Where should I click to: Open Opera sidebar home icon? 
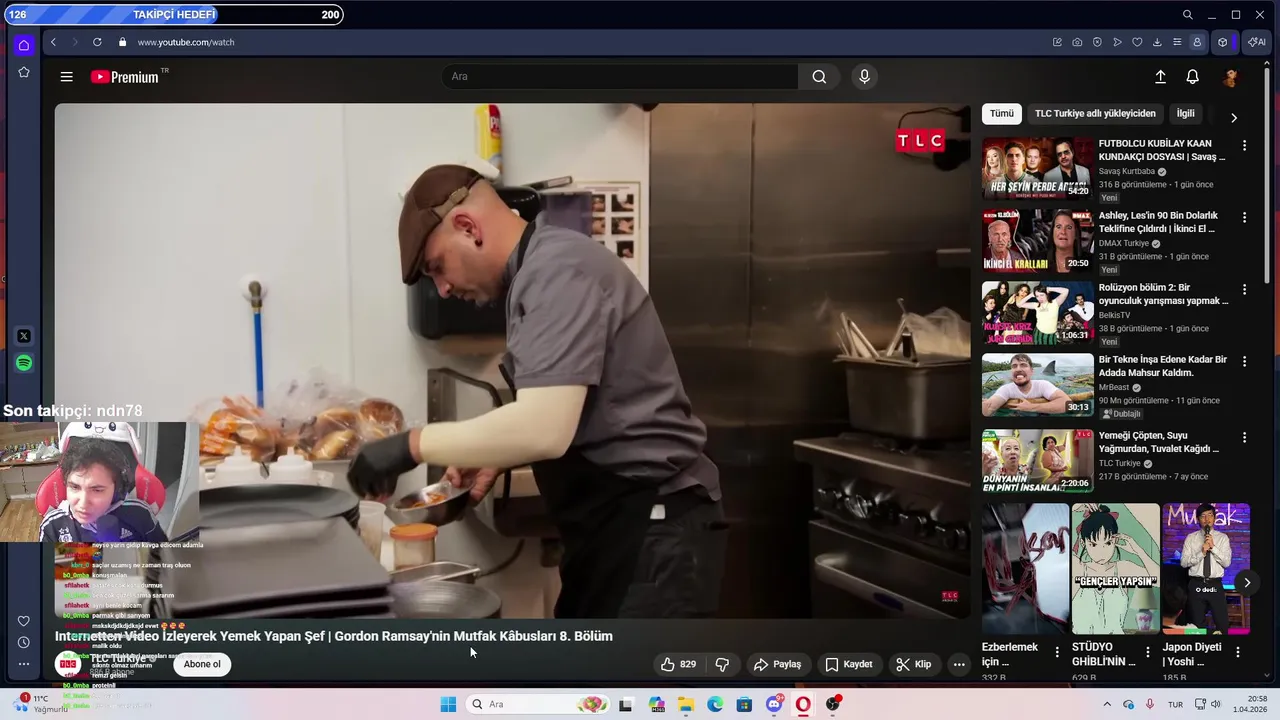coord(24,45)
